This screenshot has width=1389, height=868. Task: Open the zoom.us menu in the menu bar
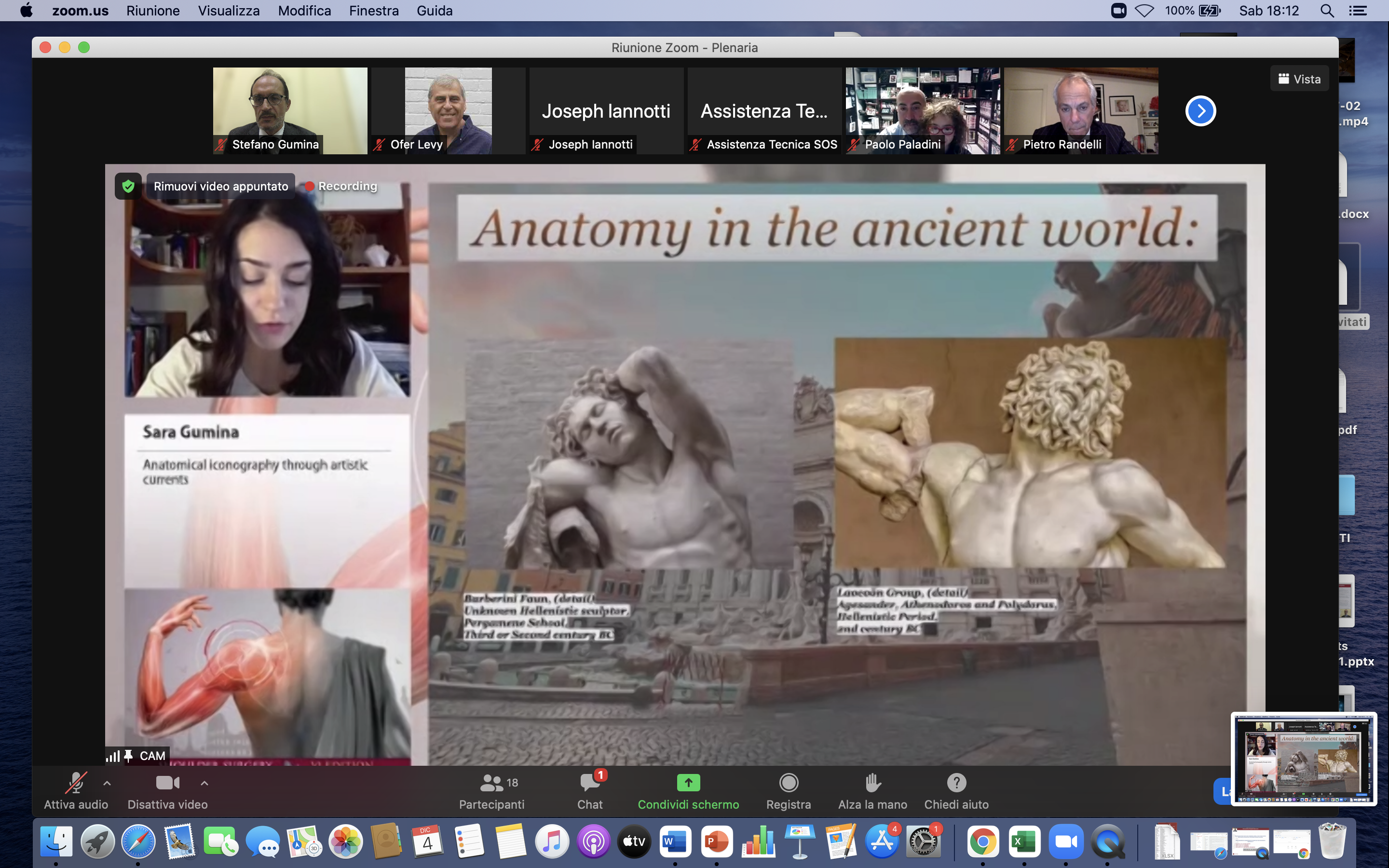point(81,10)
